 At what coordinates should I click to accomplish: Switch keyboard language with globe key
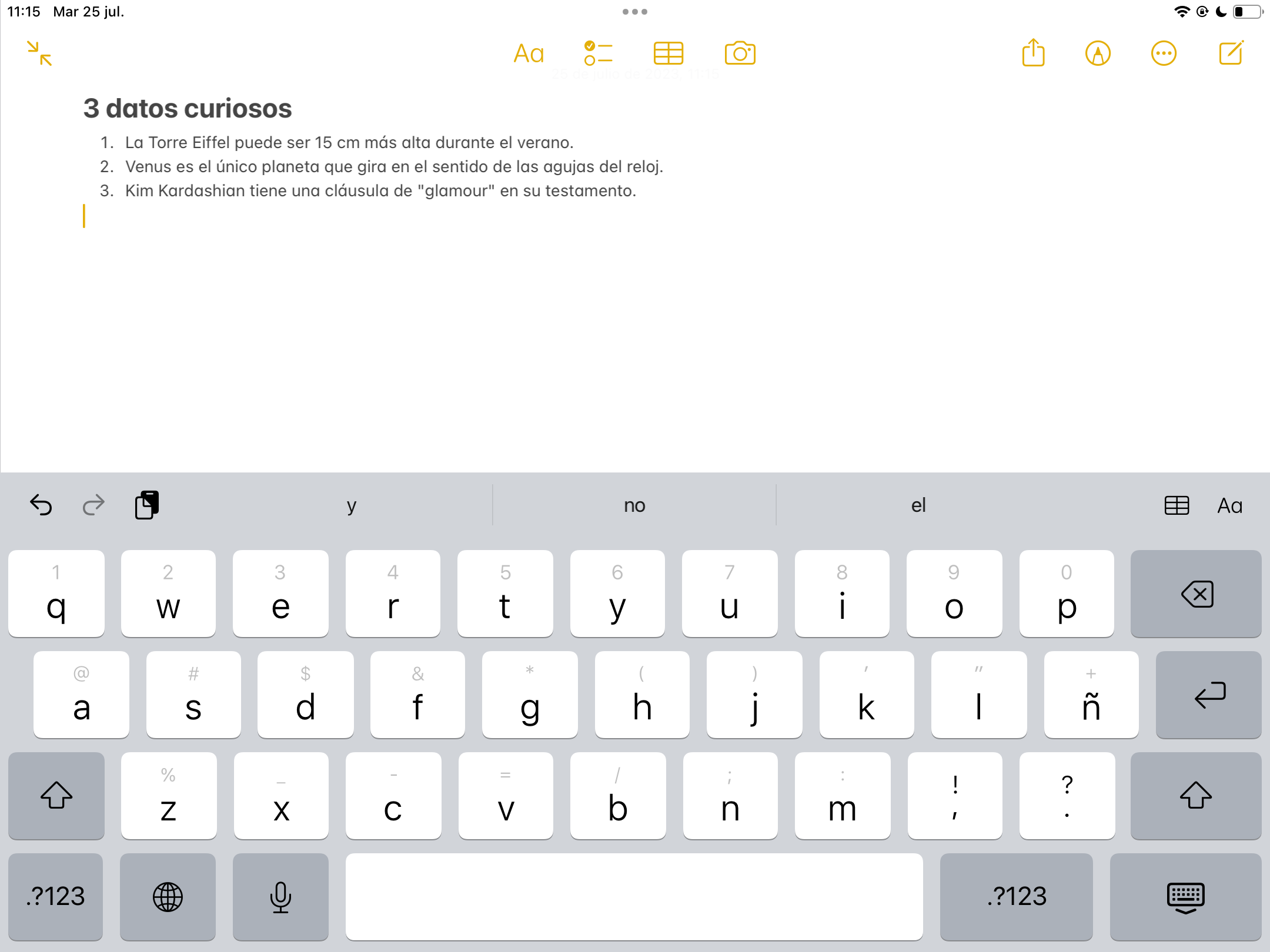168,897
